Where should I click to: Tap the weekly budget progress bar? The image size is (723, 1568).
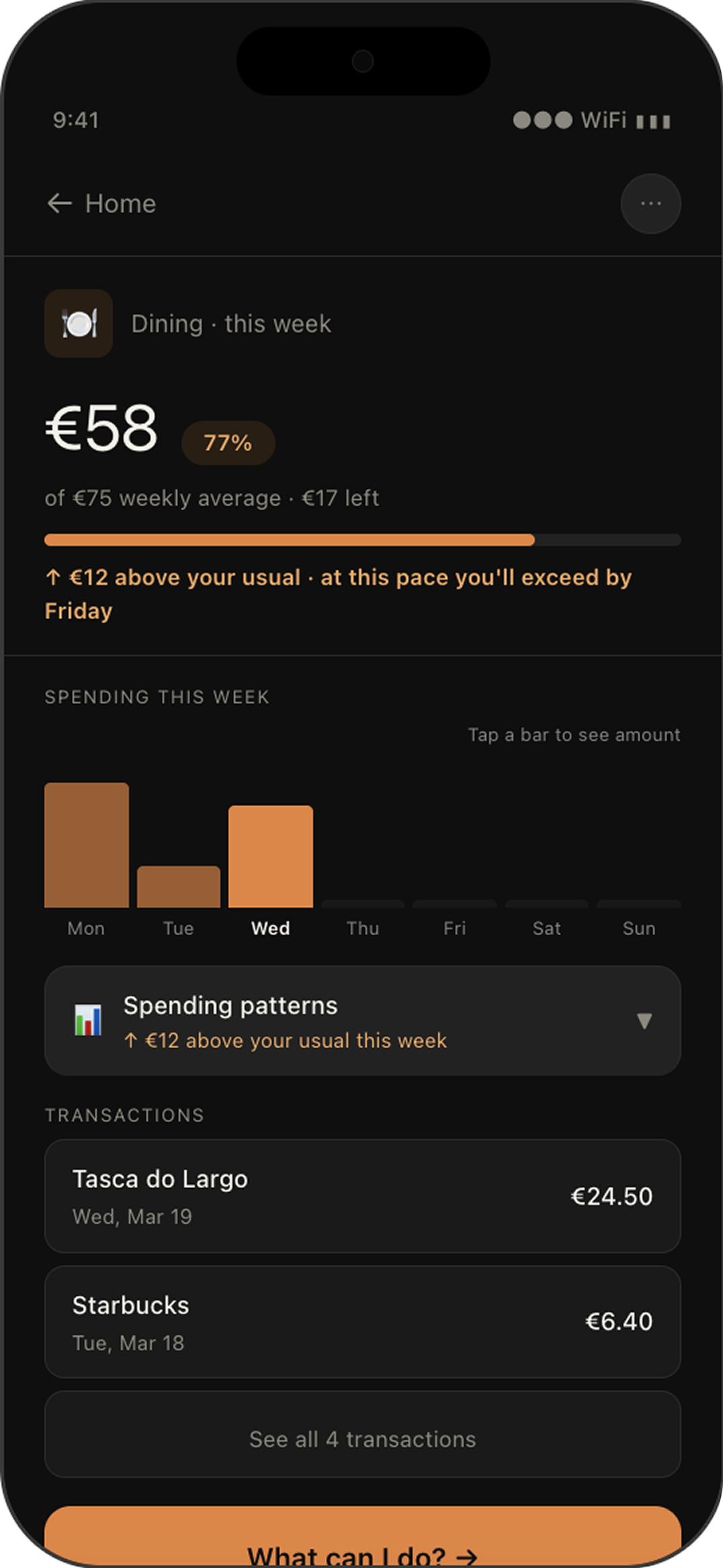point(363,540)
